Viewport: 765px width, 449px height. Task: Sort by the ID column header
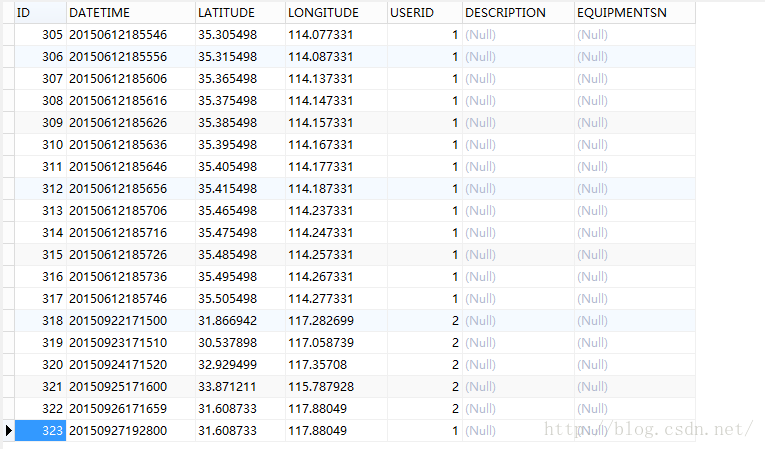click(x=40, y=13)
